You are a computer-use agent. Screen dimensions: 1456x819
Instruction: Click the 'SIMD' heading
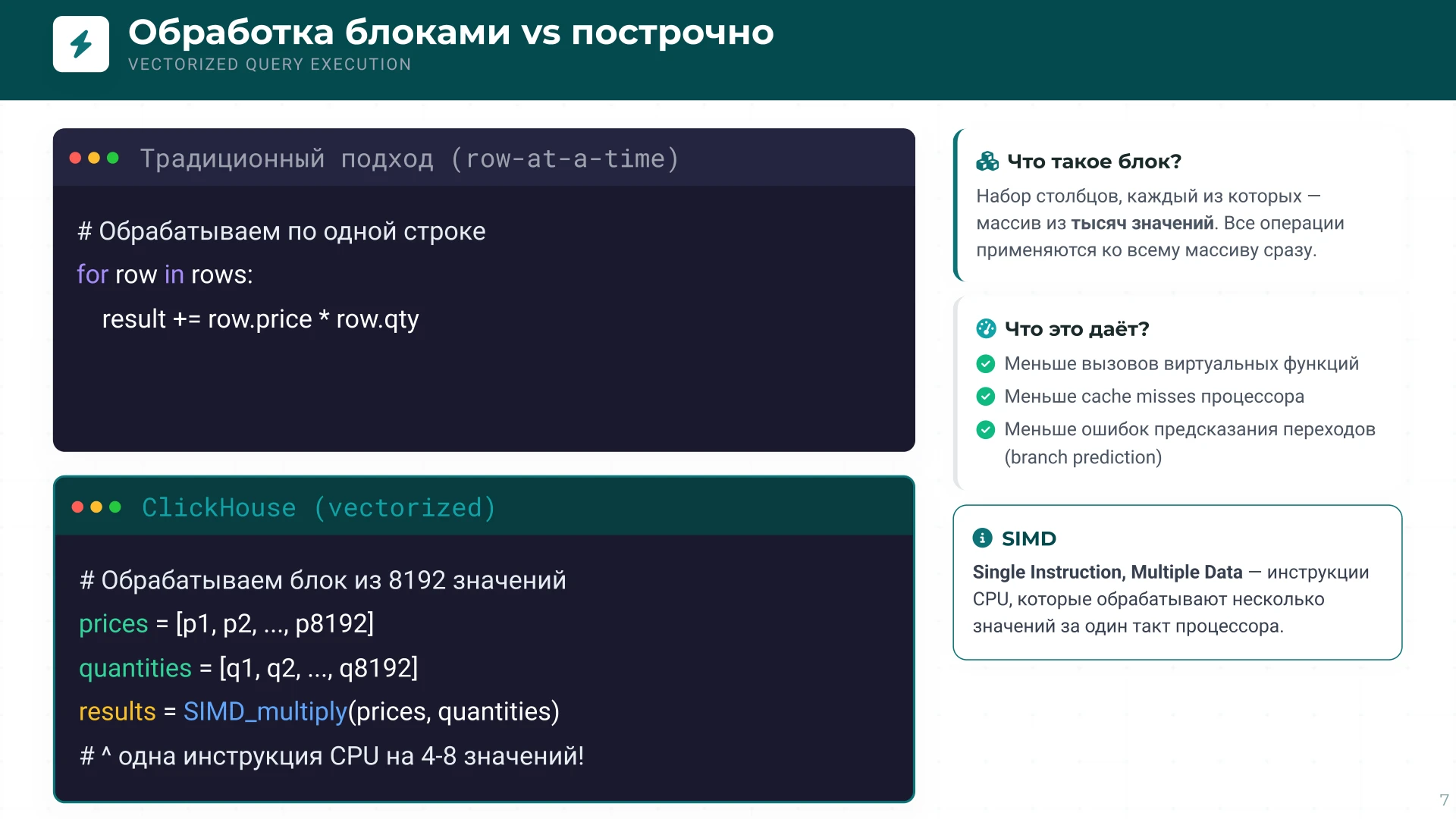[x=1029, y=538]
